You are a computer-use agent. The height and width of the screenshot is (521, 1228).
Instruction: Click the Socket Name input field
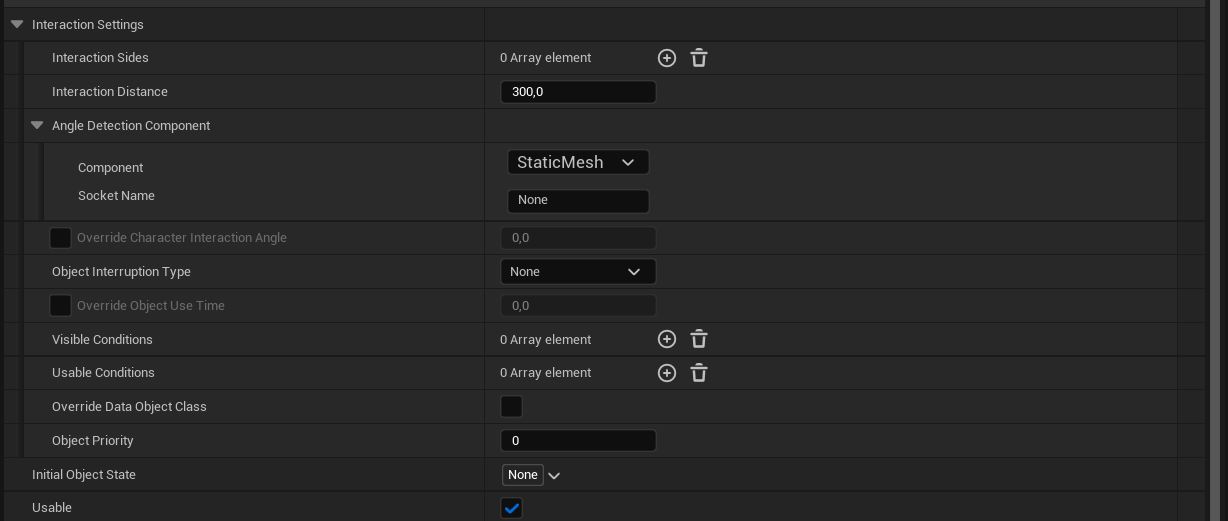(x=578, y=200)
